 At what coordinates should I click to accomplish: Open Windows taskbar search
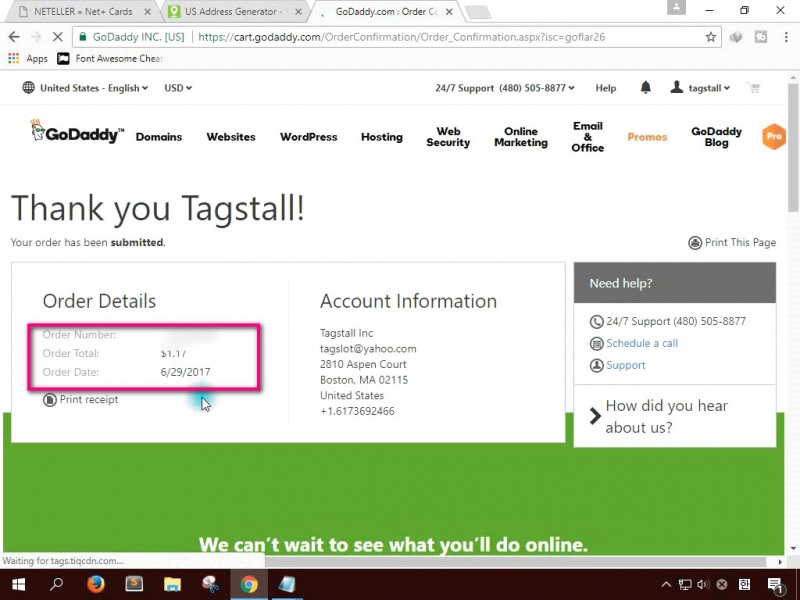pyautogui.click(x=57, y=585)
